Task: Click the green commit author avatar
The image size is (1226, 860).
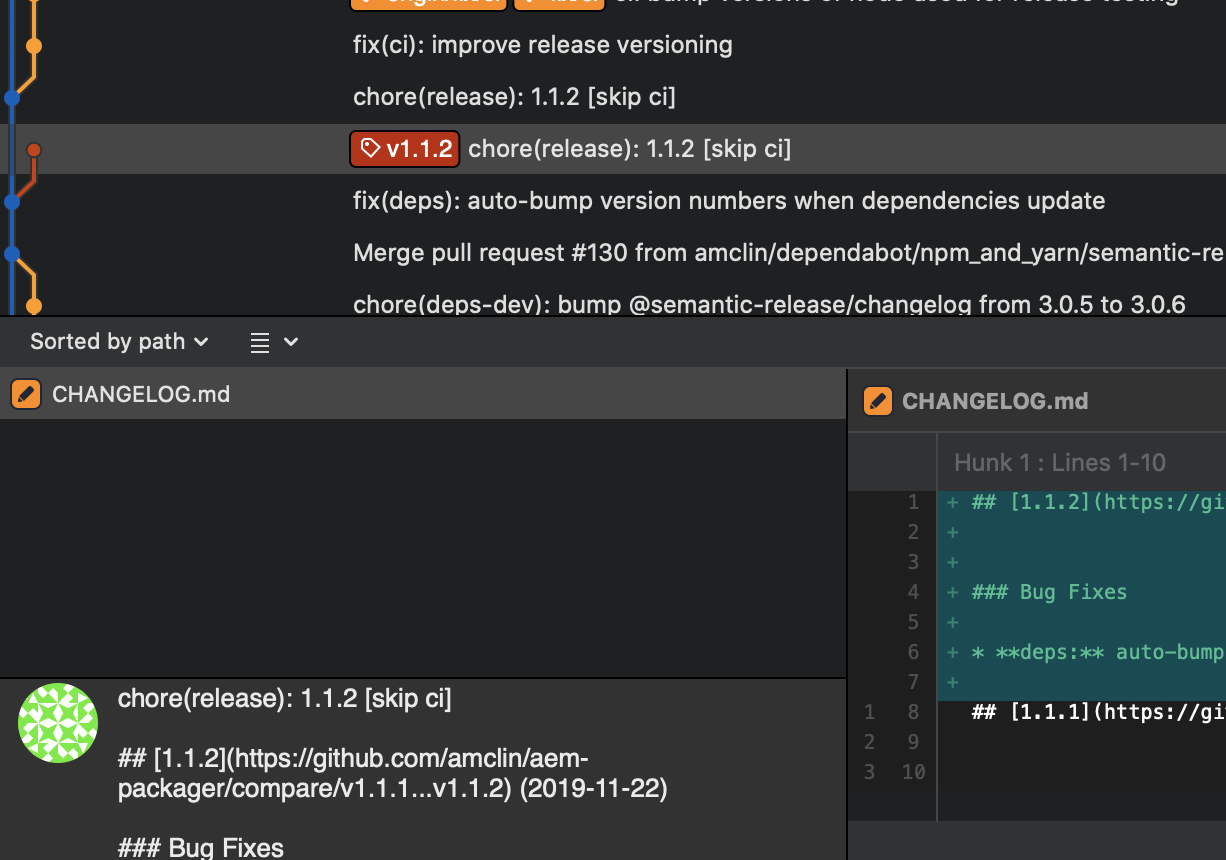Action: (57, 722)
